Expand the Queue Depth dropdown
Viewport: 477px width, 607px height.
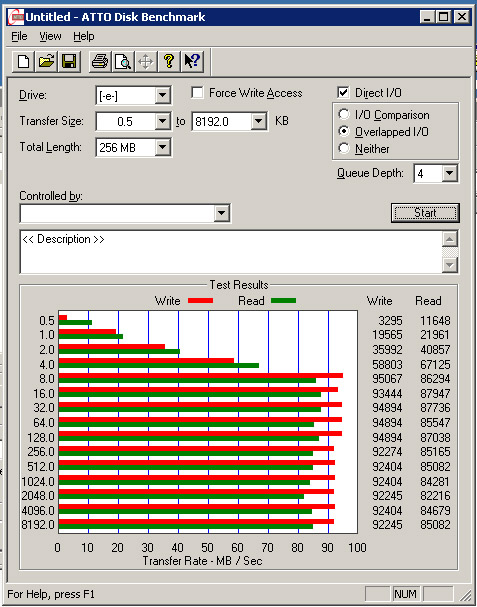coord(449,173)
